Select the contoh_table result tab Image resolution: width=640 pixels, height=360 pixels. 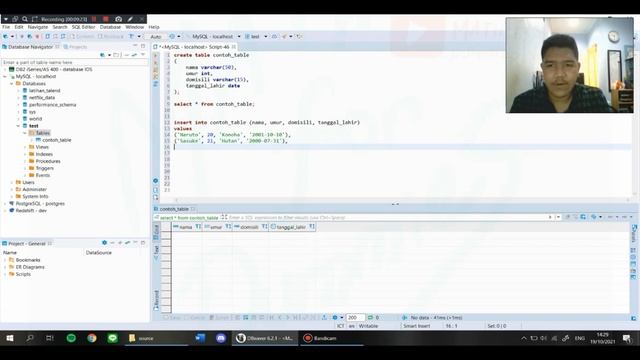175,209
